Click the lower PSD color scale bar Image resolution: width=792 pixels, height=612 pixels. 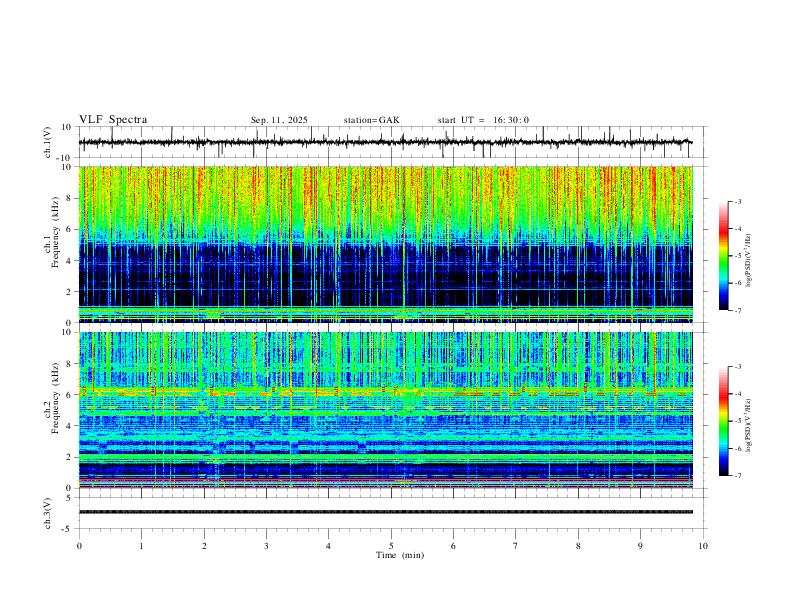point(723,421)
